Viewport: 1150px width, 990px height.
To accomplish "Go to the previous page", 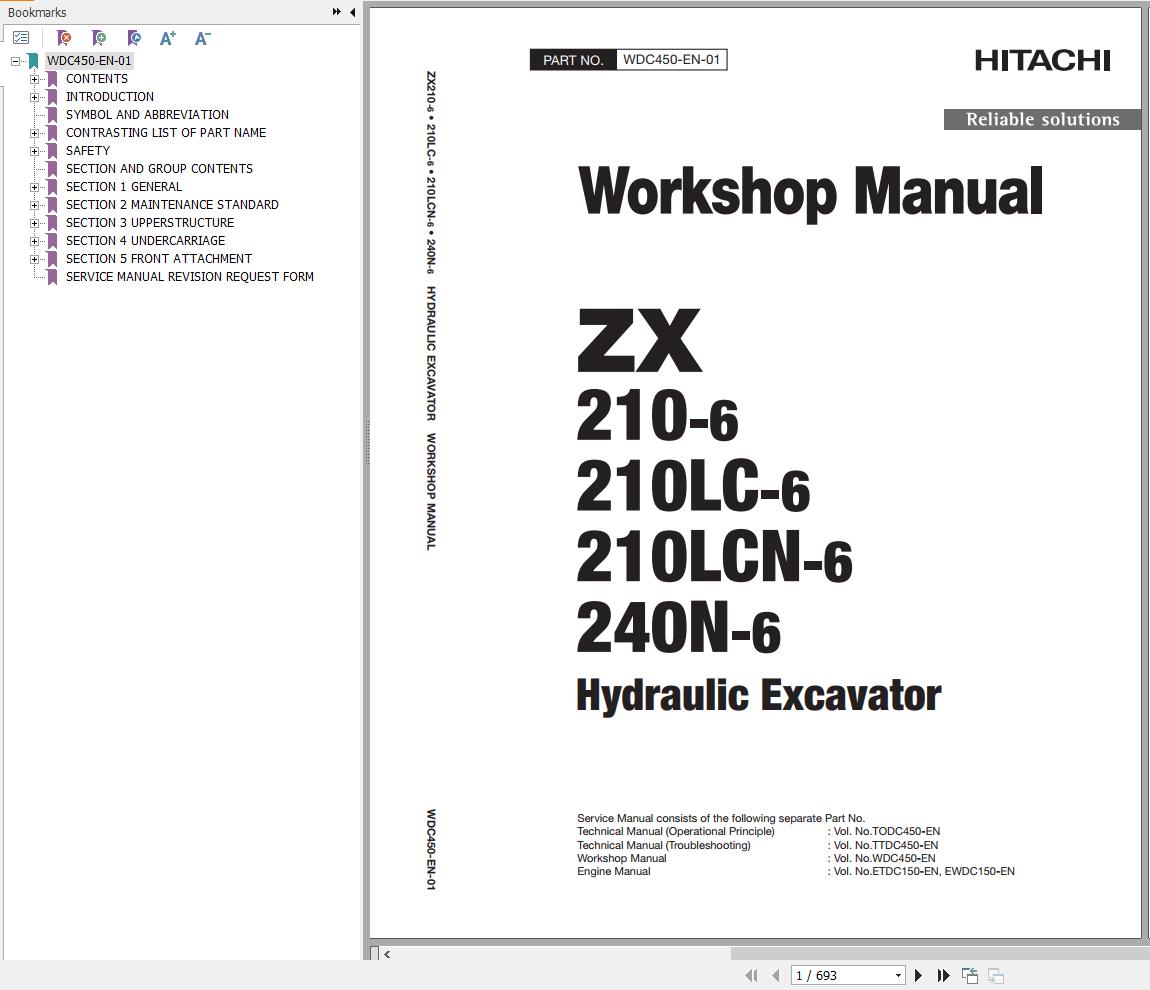I will tap(776, 975).
